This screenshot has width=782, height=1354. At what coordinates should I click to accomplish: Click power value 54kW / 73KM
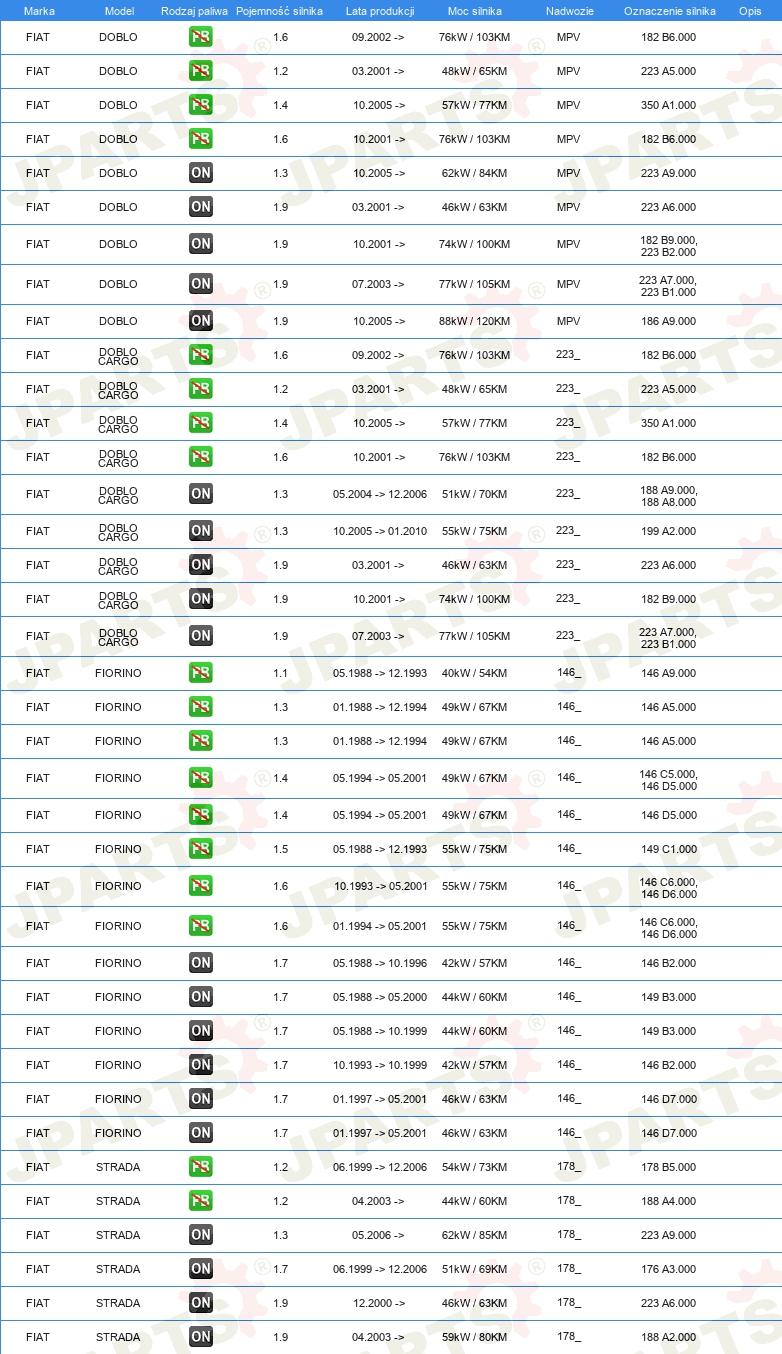pyautogui.click(x=475, y=1167)
